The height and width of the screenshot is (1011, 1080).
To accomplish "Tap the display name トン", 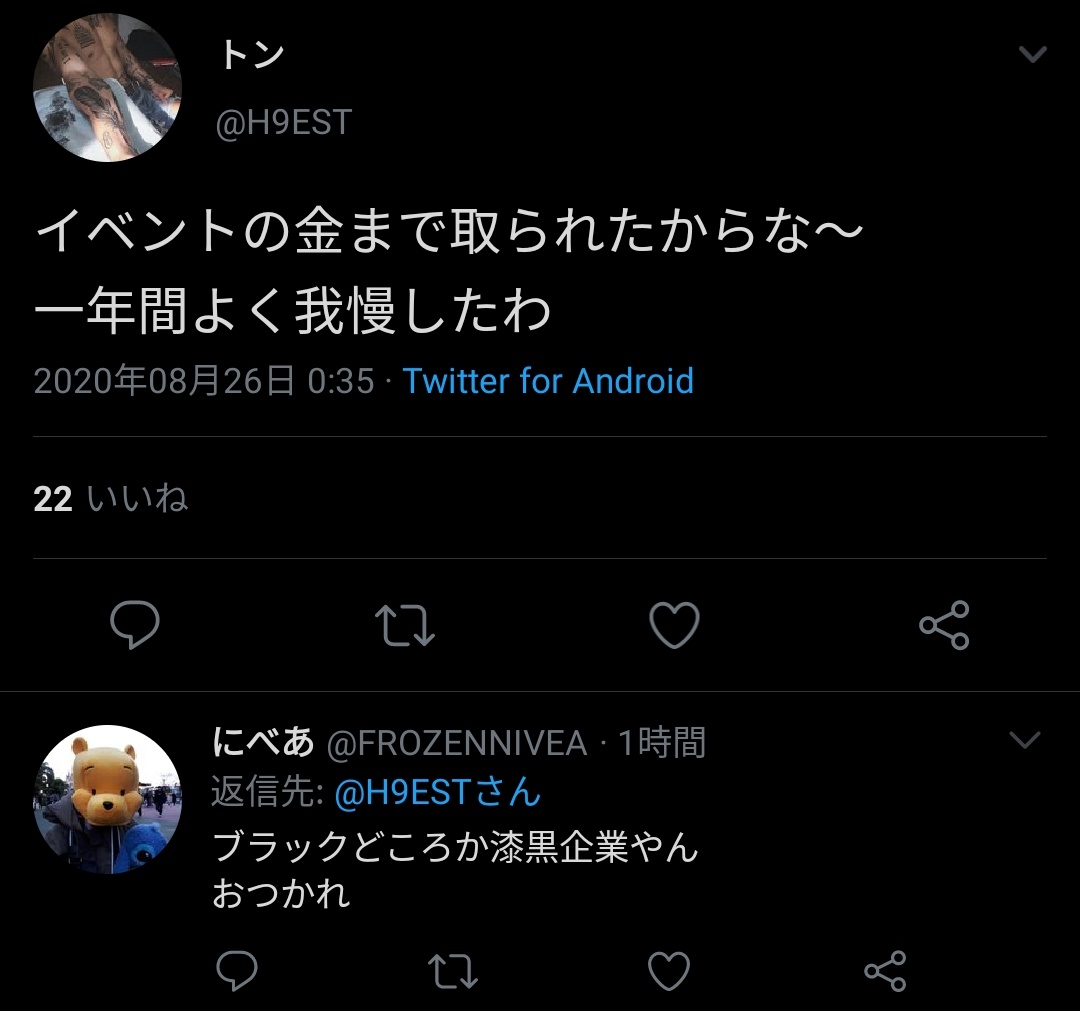I will pyautogui.click(x=251, y=54).
